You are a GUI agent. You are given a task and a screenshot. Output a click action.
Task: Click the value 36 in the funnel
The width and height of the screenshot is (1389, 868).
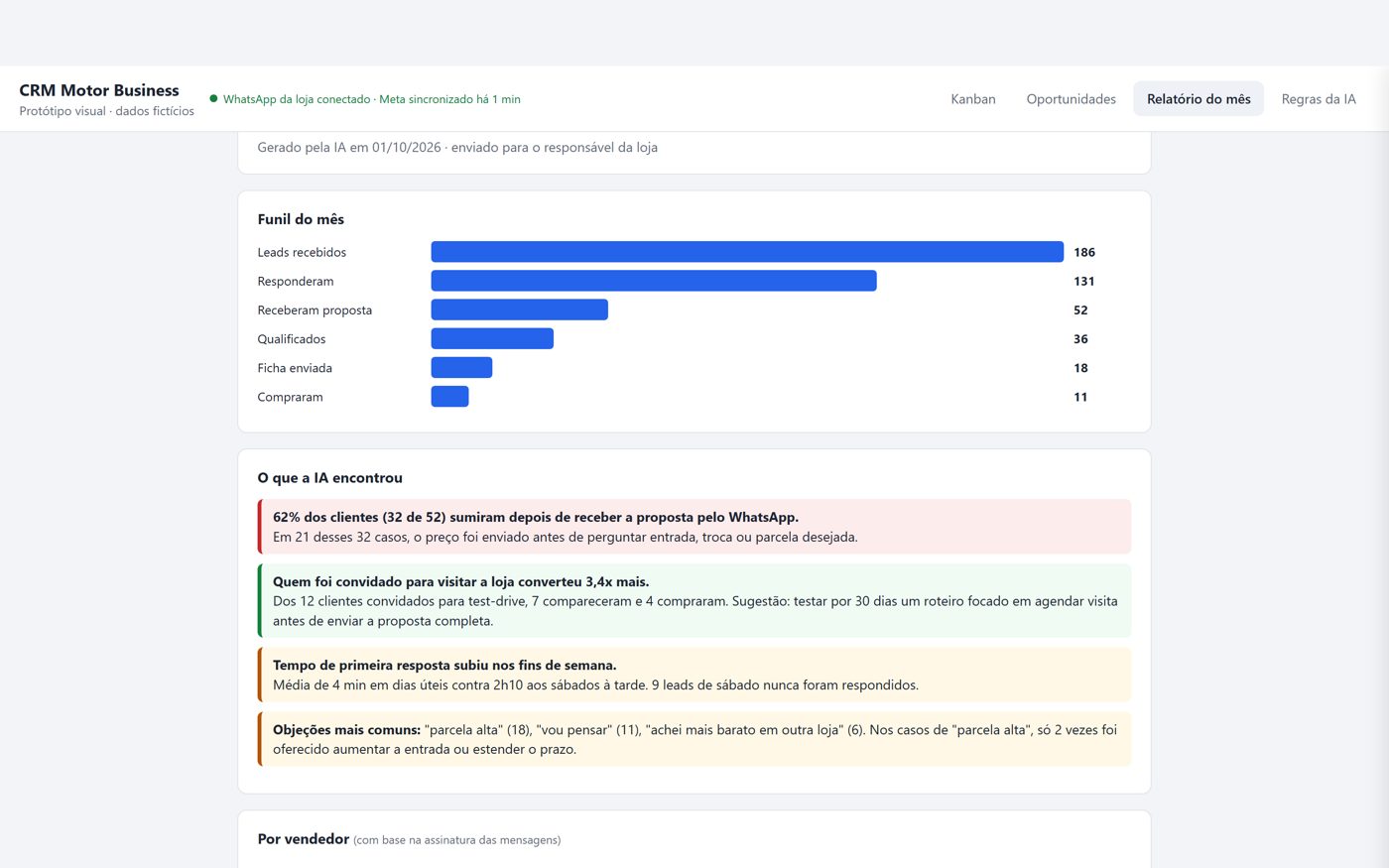(x=1080, y=338)
